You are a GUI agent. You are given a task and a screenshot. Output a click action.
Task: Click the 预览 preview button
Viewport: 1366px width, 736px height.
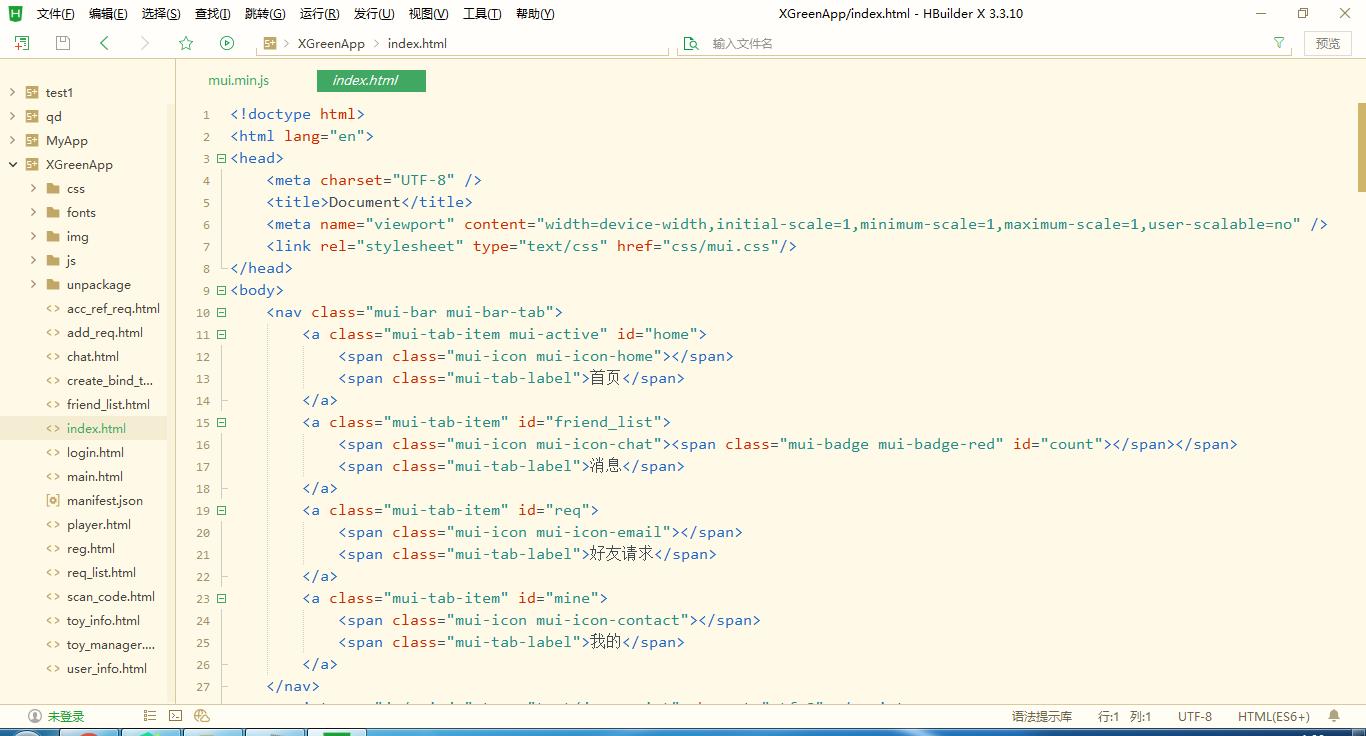tap(1328, 43)
